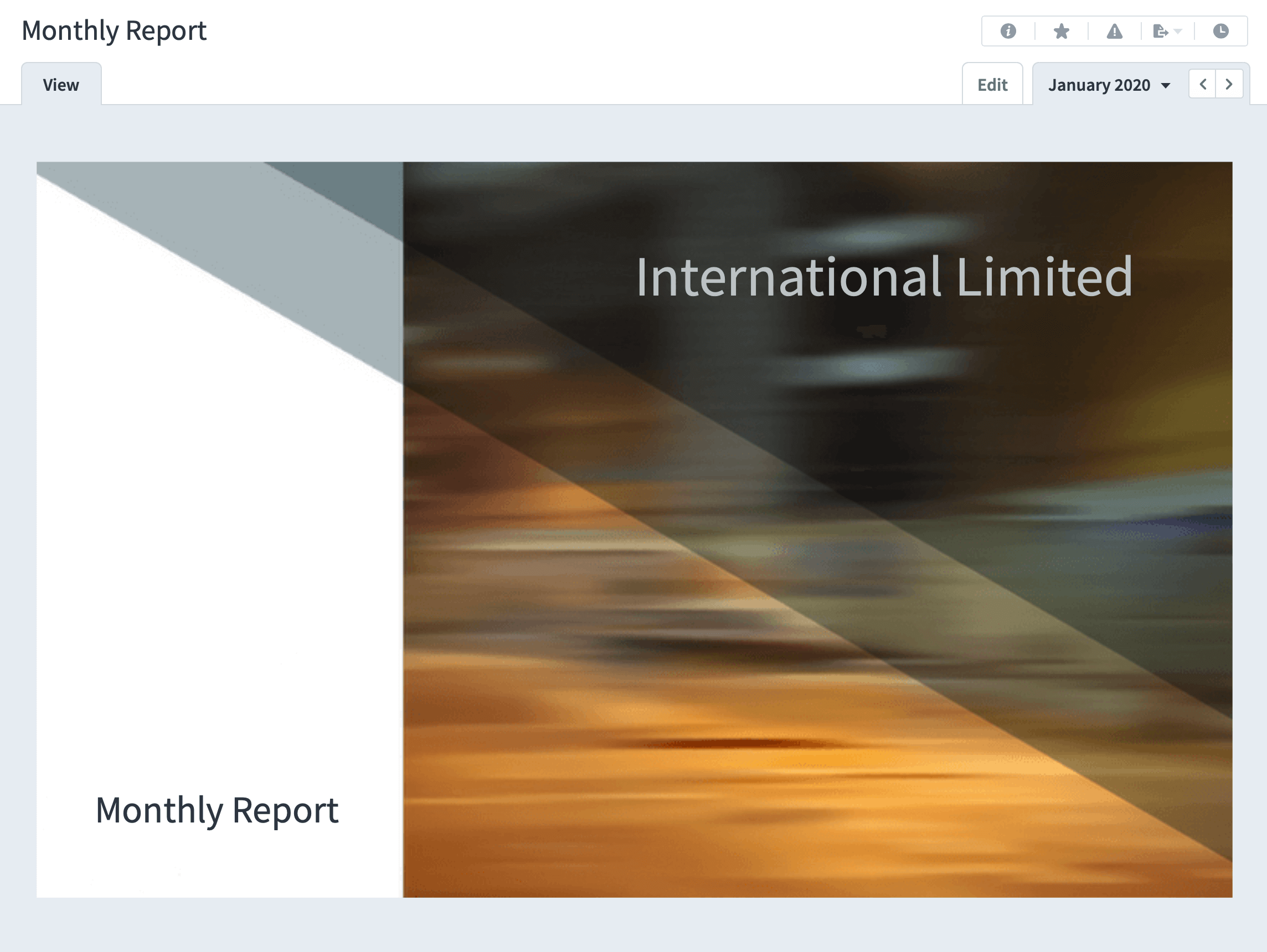Mark report as favorite with star icon
The height and width of the screenshot is (952, 1267).
point(1062,31)
